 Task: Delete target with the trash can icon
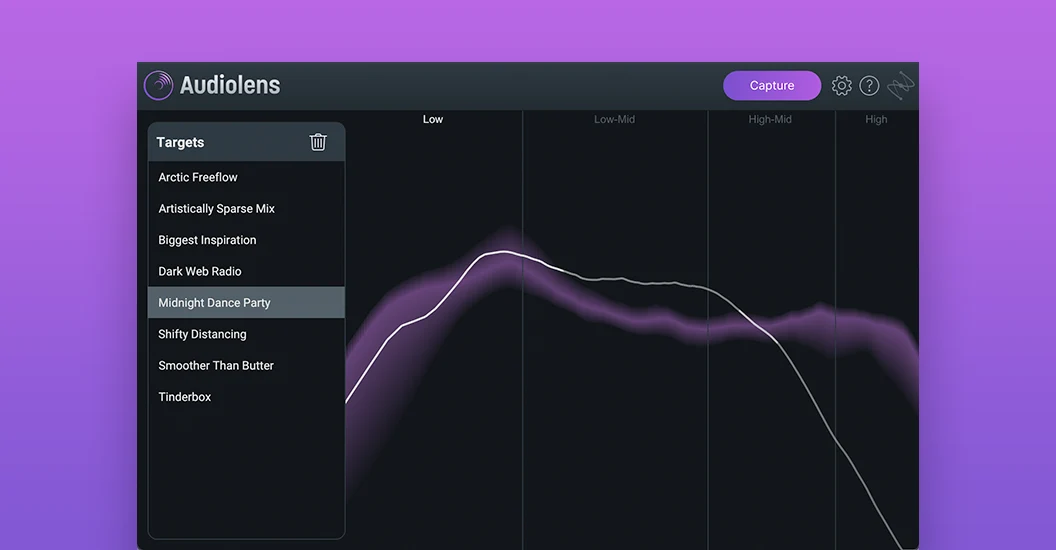[318, 142]
